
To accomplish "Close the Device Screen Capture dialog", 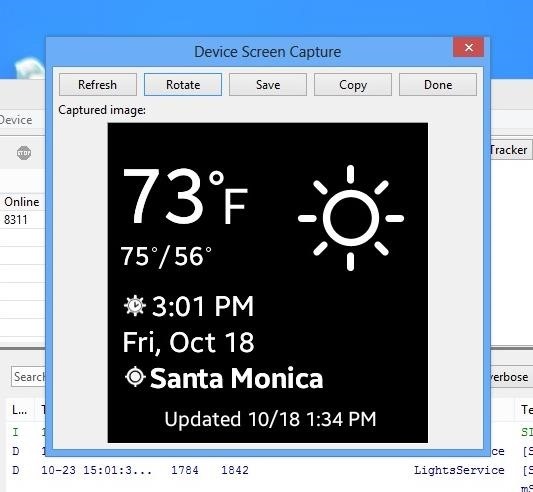I will coord(468,47).
